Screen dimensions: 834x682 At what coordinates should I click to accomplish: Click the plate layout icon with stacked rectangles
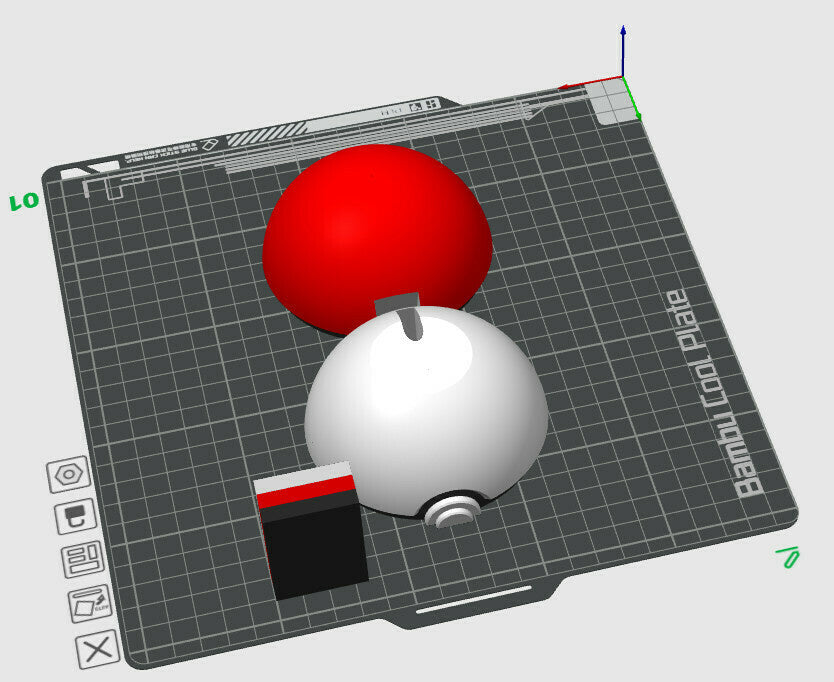83,559
